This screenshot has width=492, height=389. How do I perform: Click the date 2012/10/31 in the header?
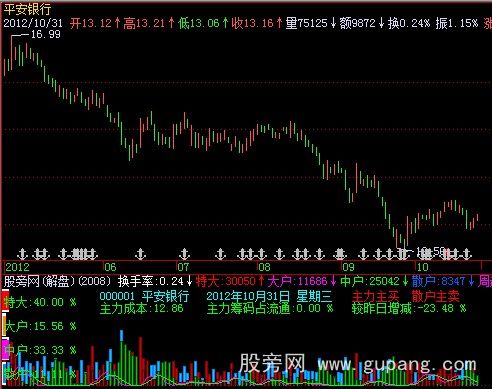point(33,23)
